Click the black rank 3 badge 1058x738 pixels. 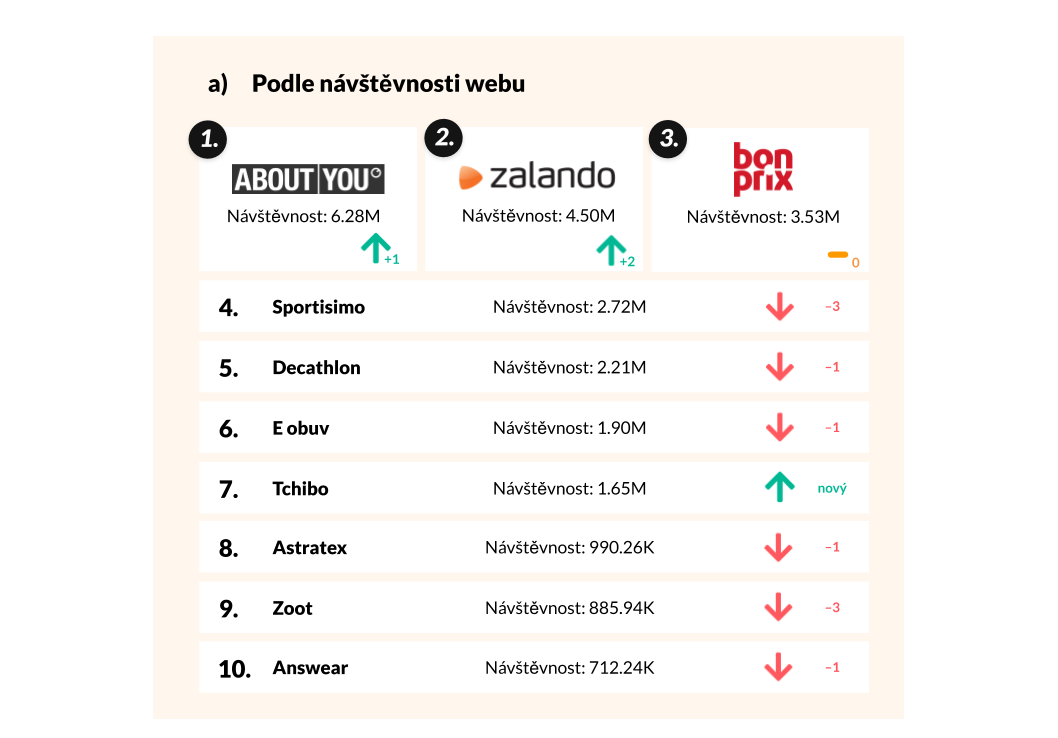[669, 139]
